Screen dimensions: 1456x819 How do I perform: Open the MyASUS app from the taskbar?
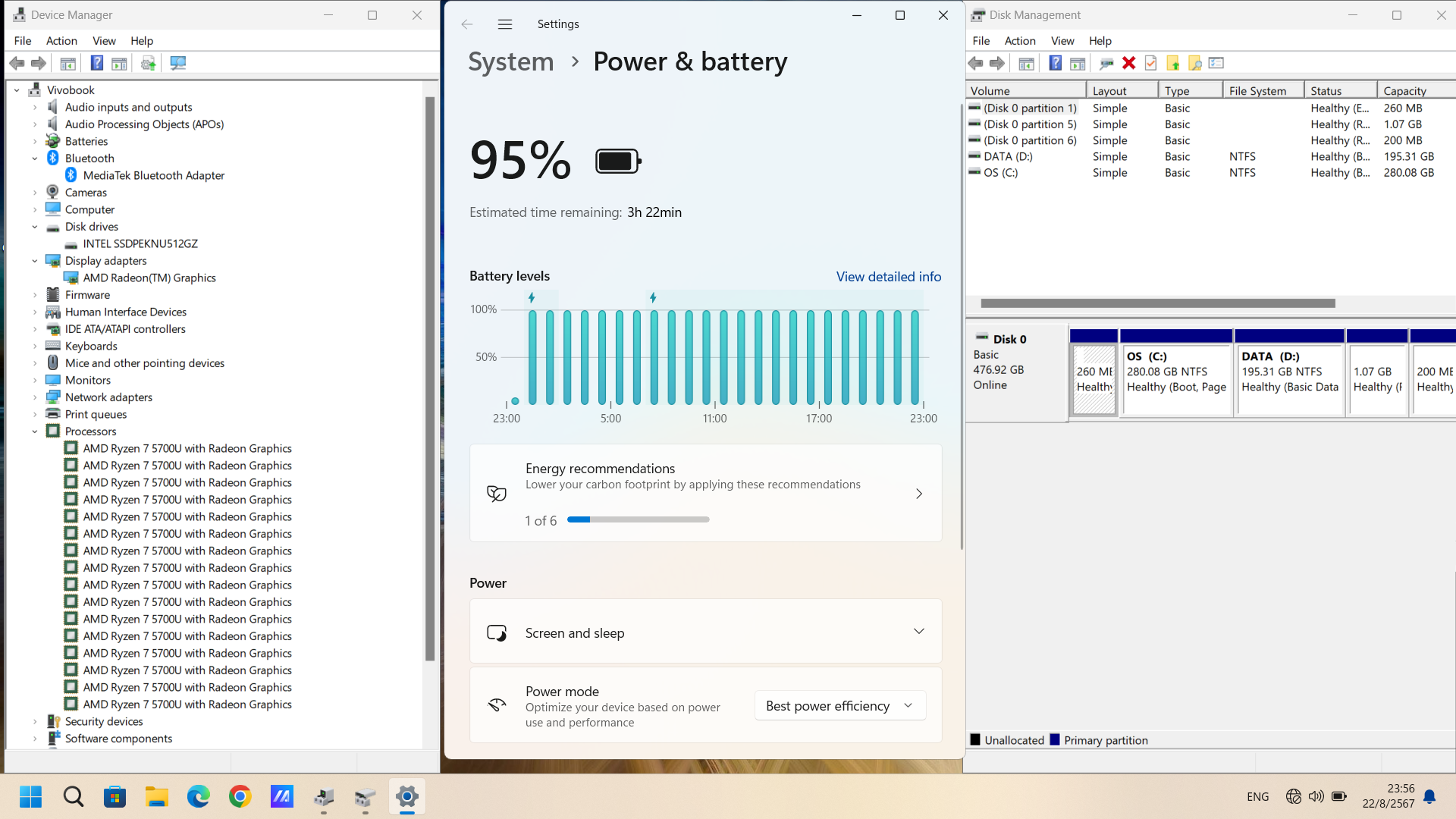(282, 796)
